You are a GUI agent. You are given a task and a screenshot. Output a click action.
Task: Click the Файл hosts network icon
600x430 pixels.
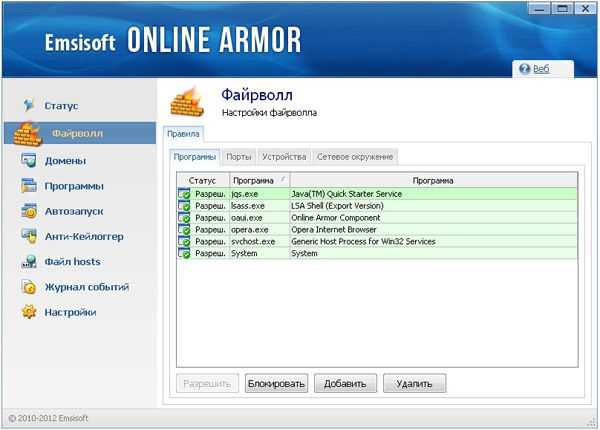click(x=29, y=262)
